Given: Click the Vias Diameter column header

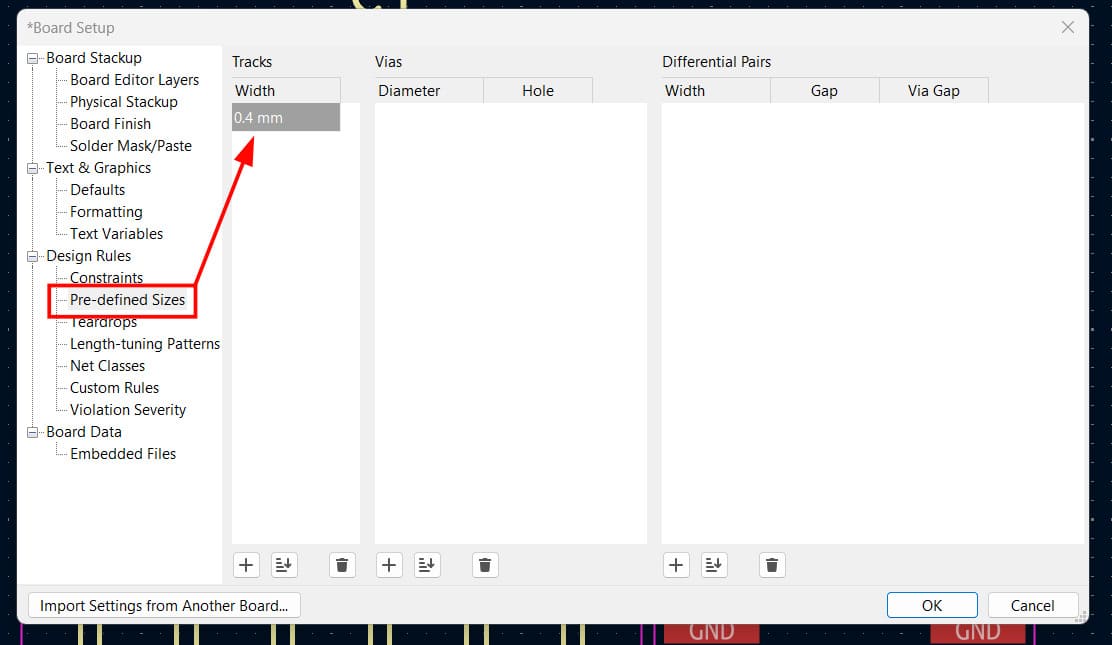Looking at the screenshot, I should click(429, 91).
